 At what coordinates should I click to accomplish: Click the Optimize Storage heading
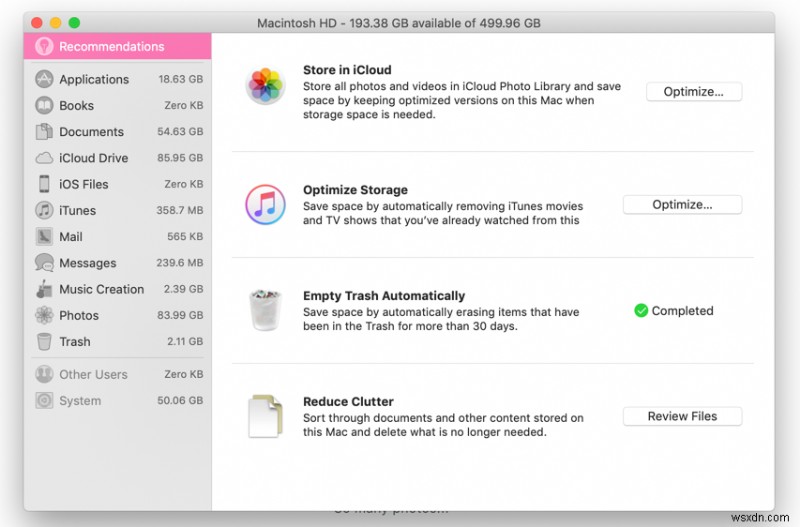355,190
